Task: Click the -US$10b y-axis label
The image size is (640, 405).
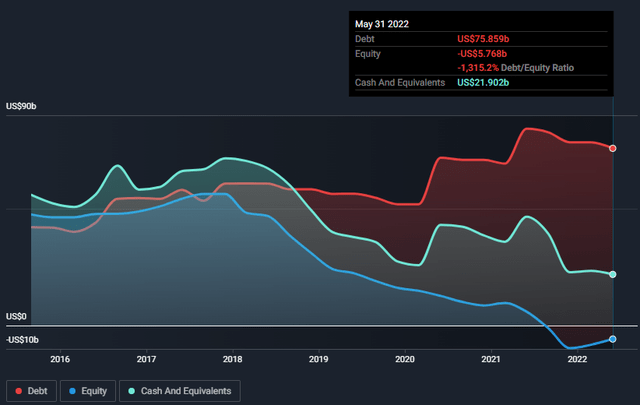Action: [24, 340]
